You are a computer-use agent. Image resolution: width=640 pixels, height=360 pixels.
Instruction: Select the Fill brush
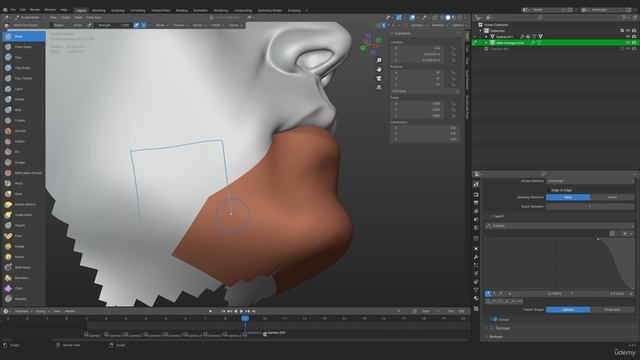(24, 152)
